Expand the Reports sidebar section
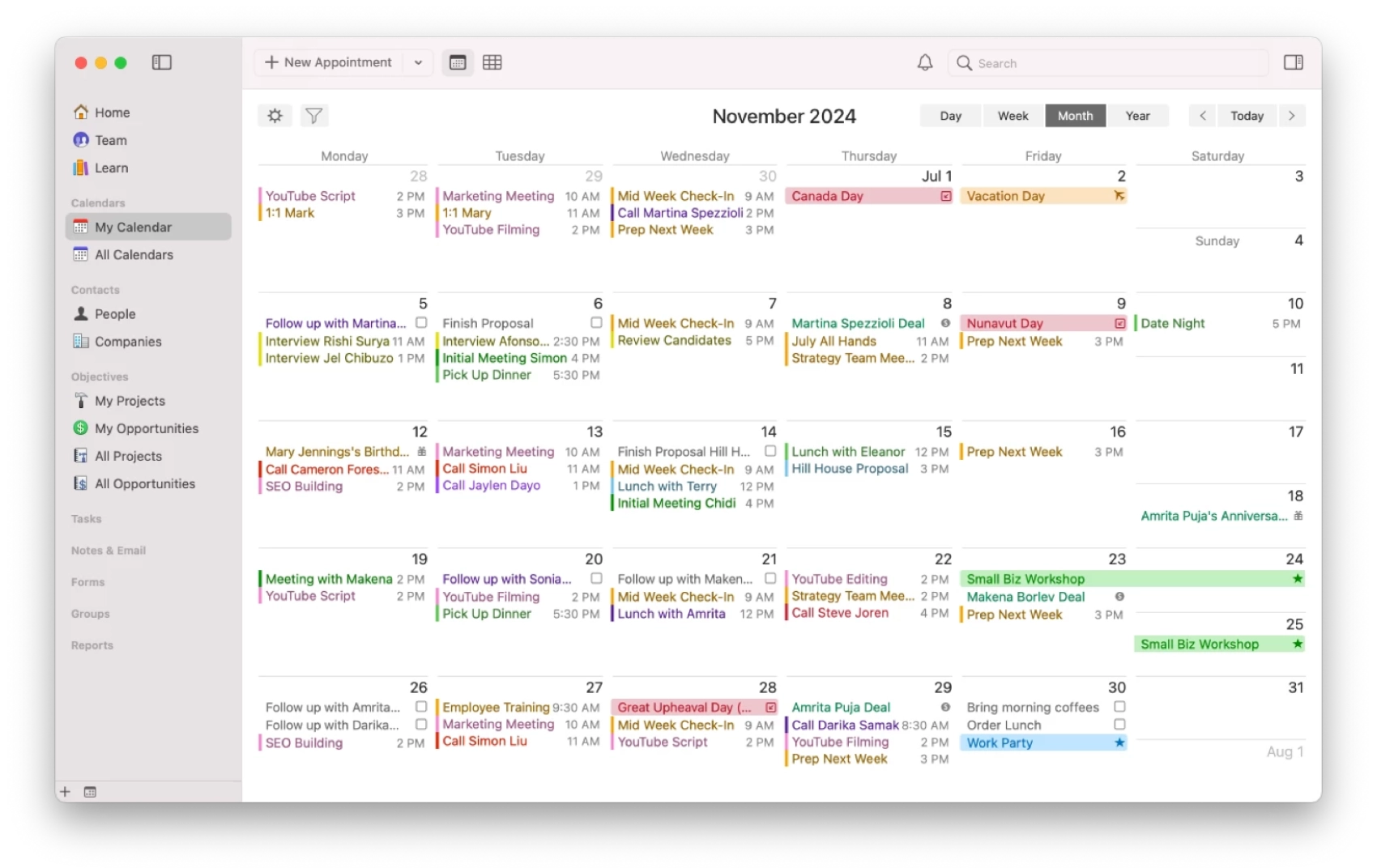1377x868 pixels. click(92, 645)
